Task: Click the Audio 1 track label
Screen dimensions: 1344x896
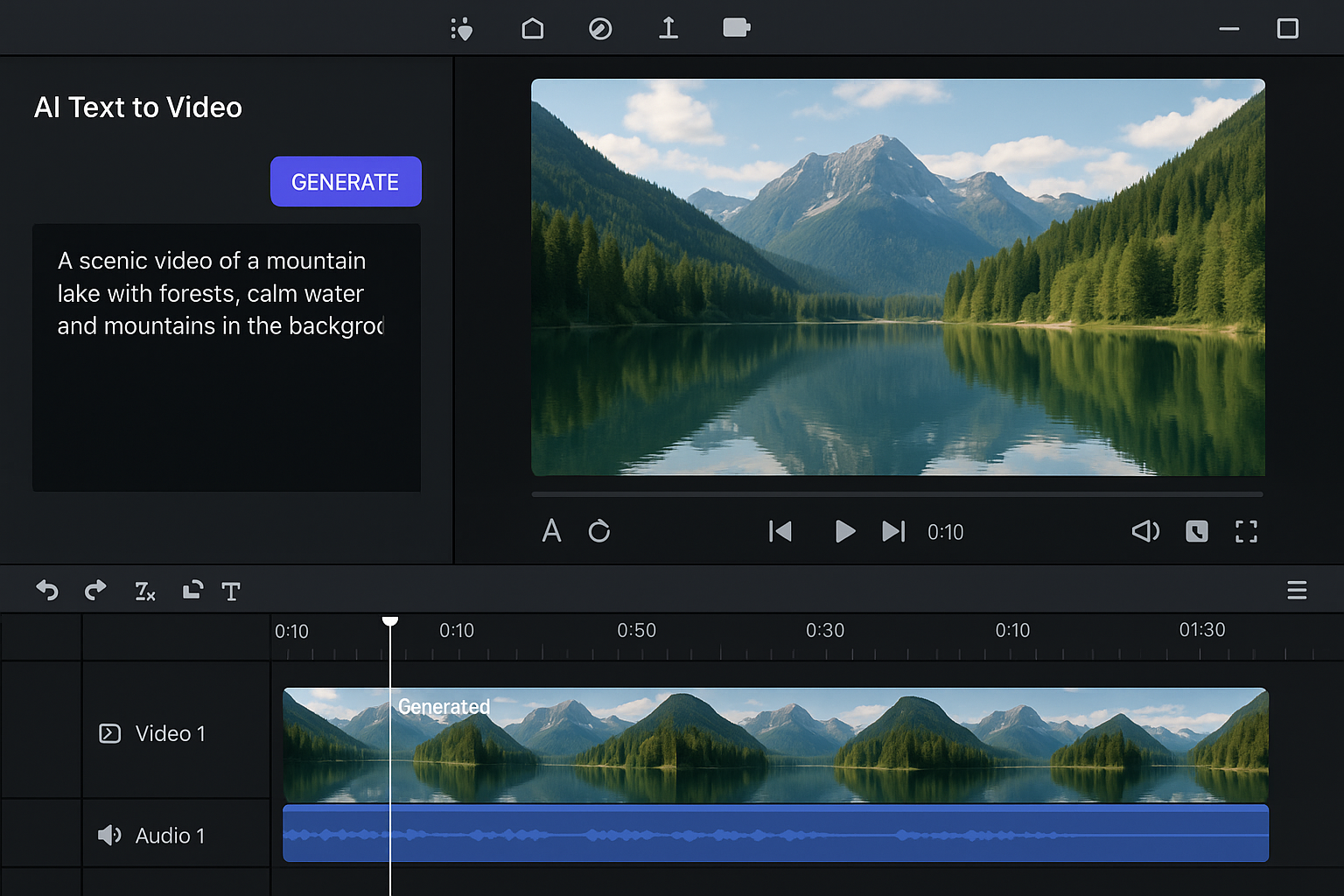Action: [171, 836]
